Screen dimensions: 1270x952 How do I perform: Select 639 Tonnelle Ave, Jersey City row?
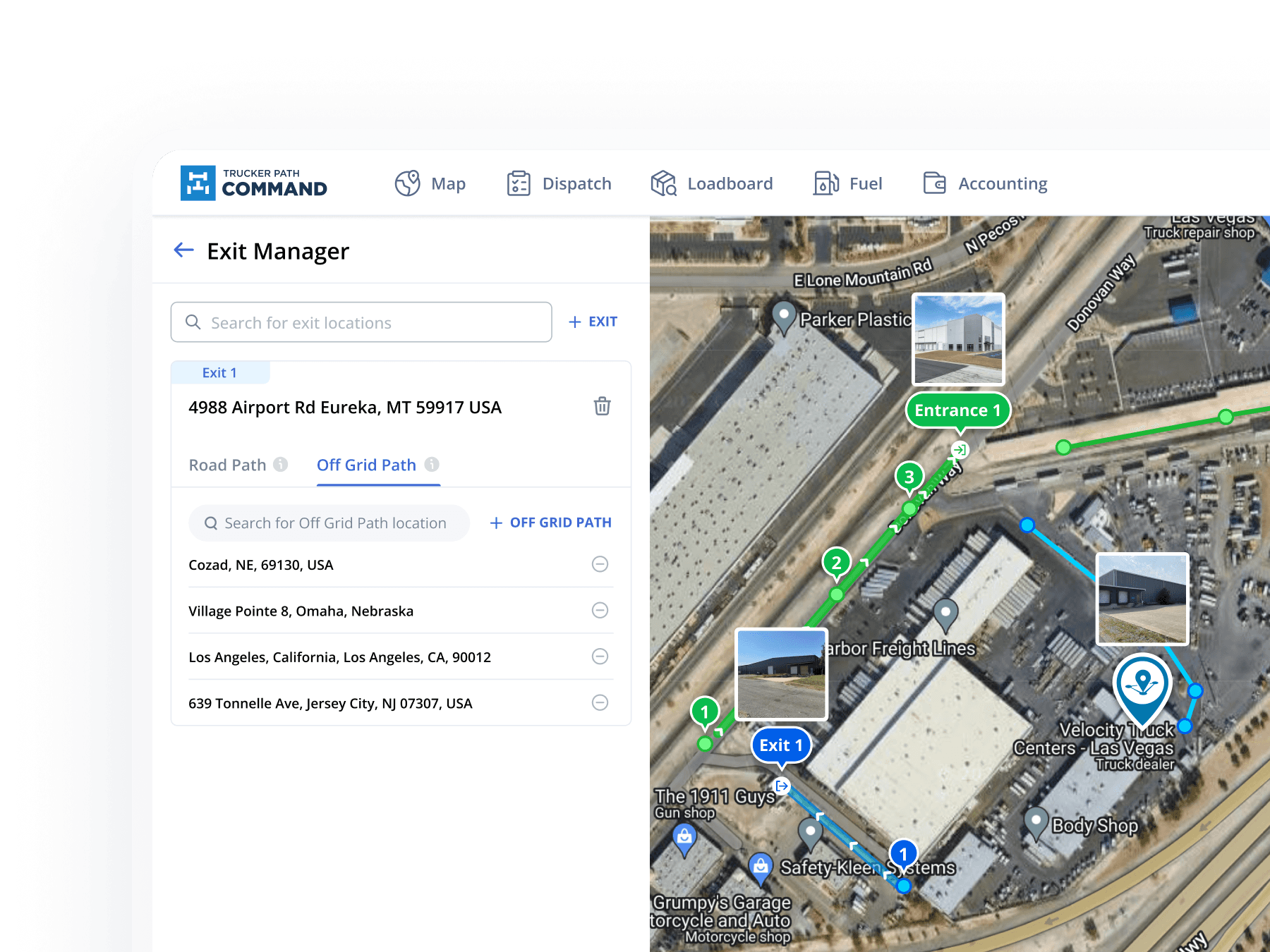coord(401,703)
